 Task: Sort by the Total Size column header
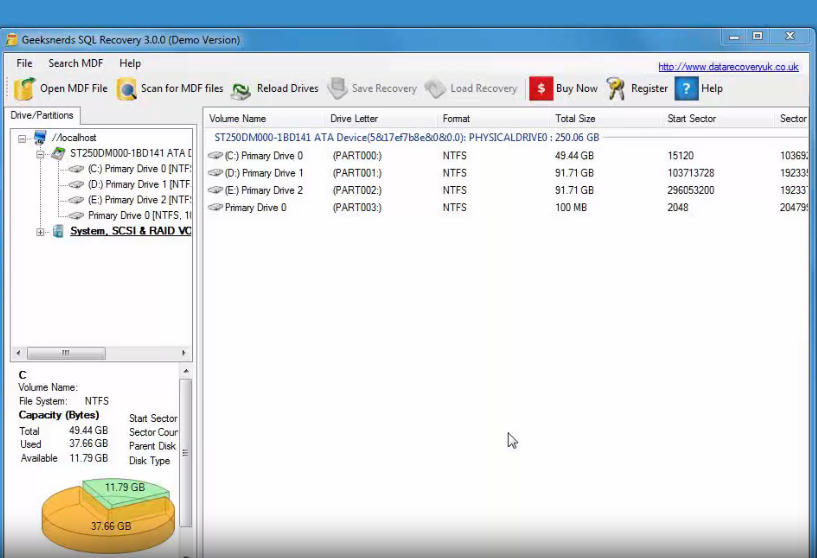point(575,119)
